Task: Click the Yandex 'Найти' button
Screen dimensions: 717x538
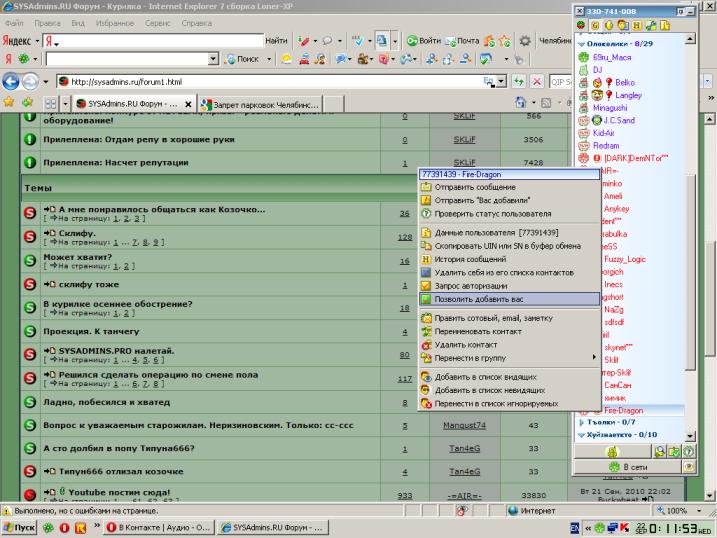Action: (276, 41)
